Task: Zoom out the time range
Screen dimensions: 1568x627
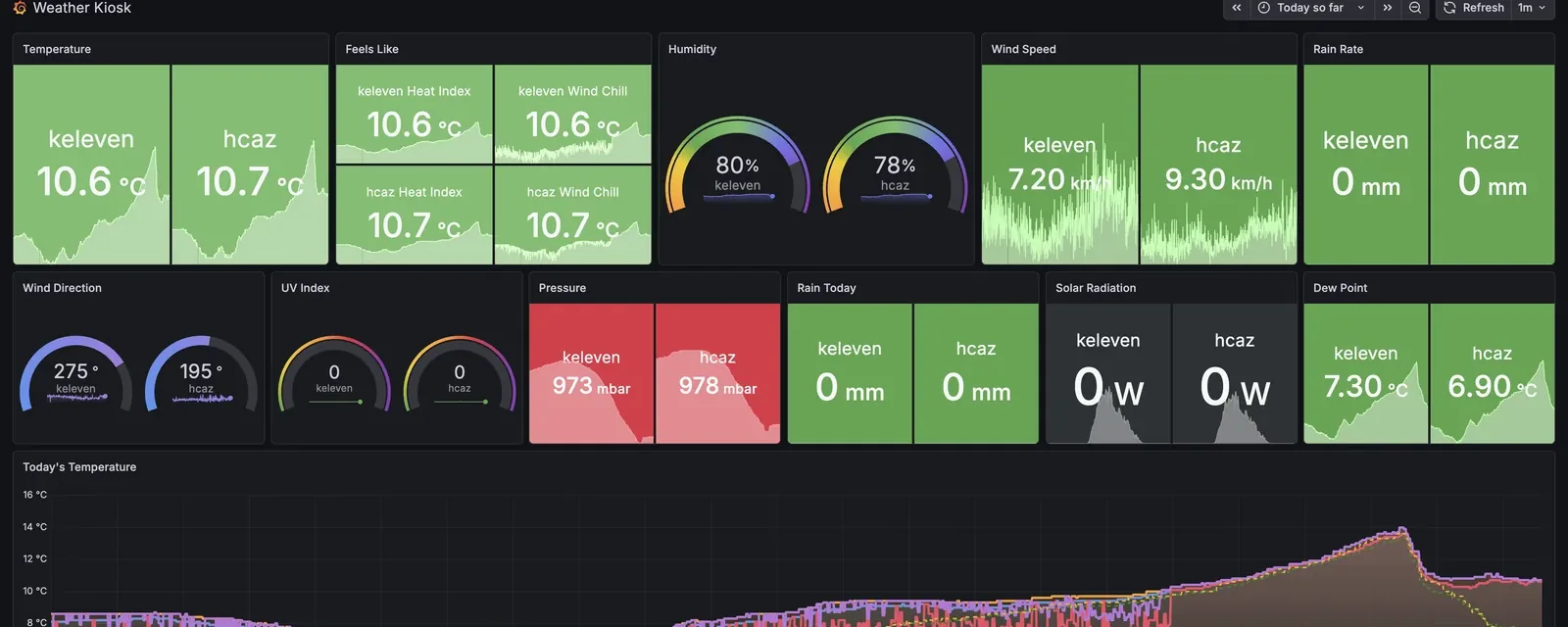Action: pyautogui.click(x=1415, y=8)
